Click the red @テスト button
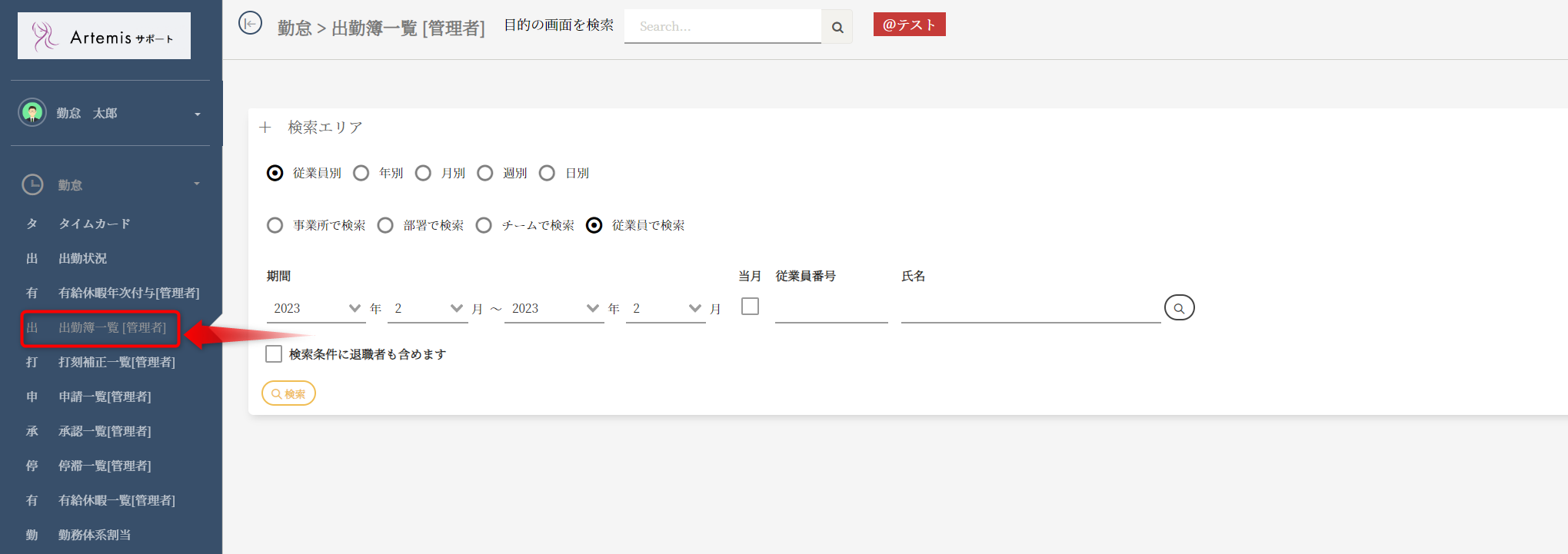Screen dimensions: 1568x554 [x=909, y=25]
